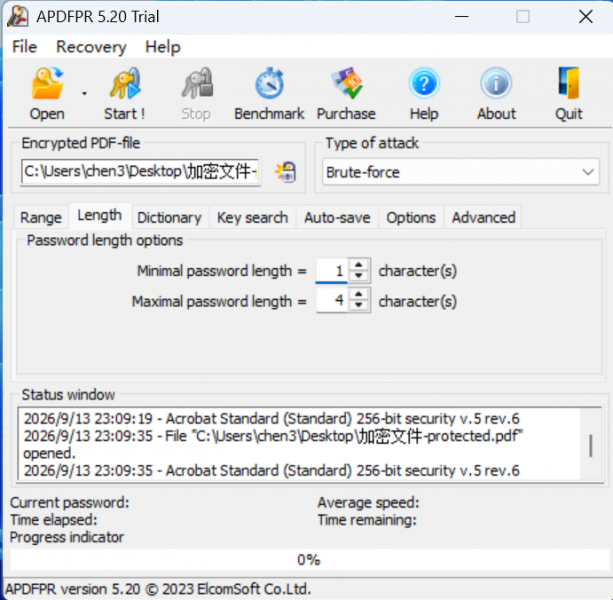Increase maximal password length with the up arrow
This screenshot has width=613, height=600.
coord(358,295)
